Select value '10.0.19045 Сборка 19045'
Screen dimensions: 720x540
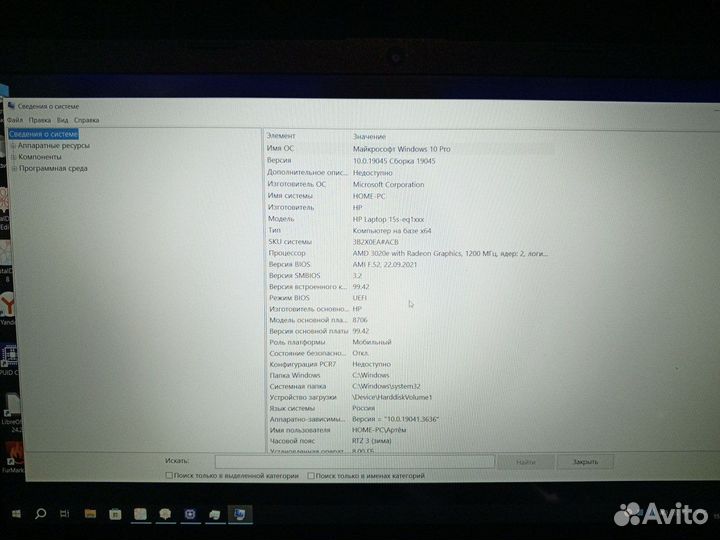pyautogui.click(x=394, y=161)
